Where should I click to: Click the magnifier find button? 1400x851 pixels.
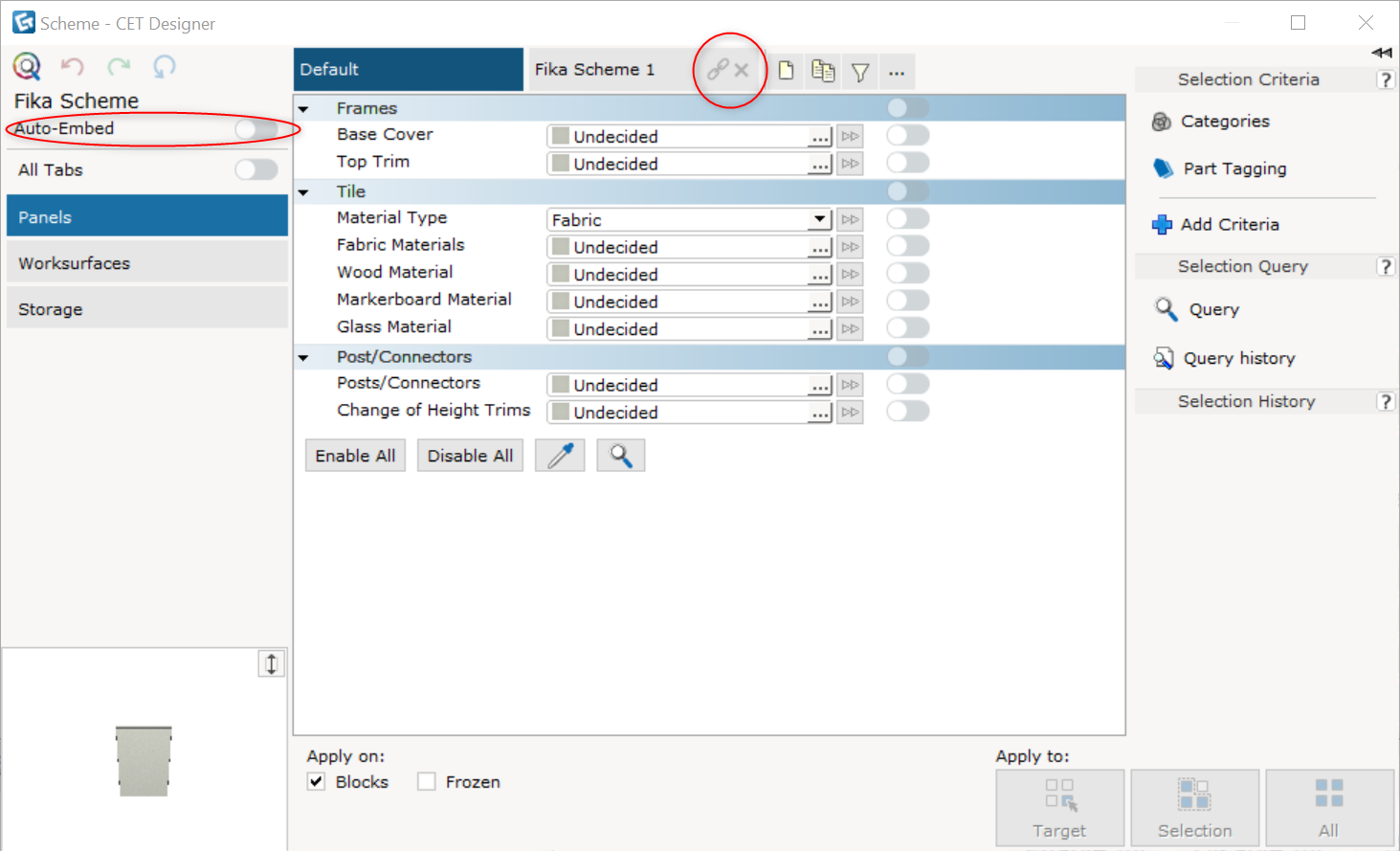621,456
